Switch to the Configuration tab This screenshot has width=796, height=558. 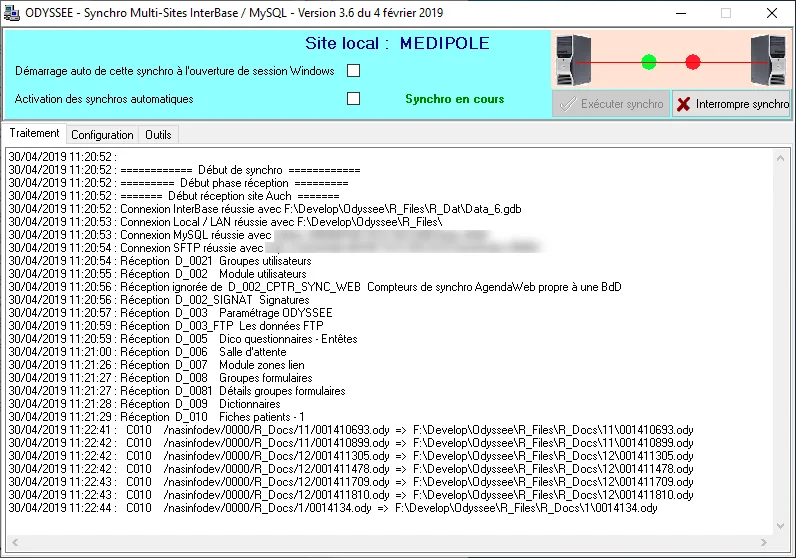(102, 135)
